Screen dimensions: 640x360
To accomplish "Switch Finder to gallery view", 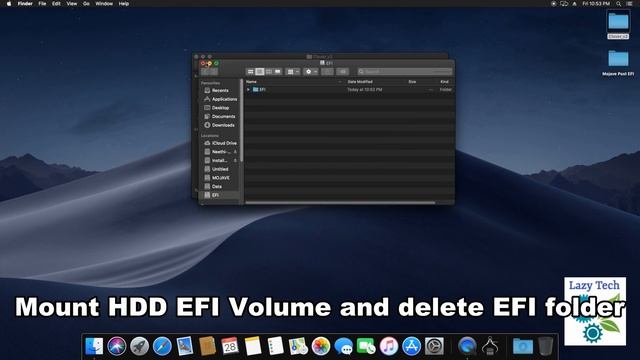I will [278, 72].
